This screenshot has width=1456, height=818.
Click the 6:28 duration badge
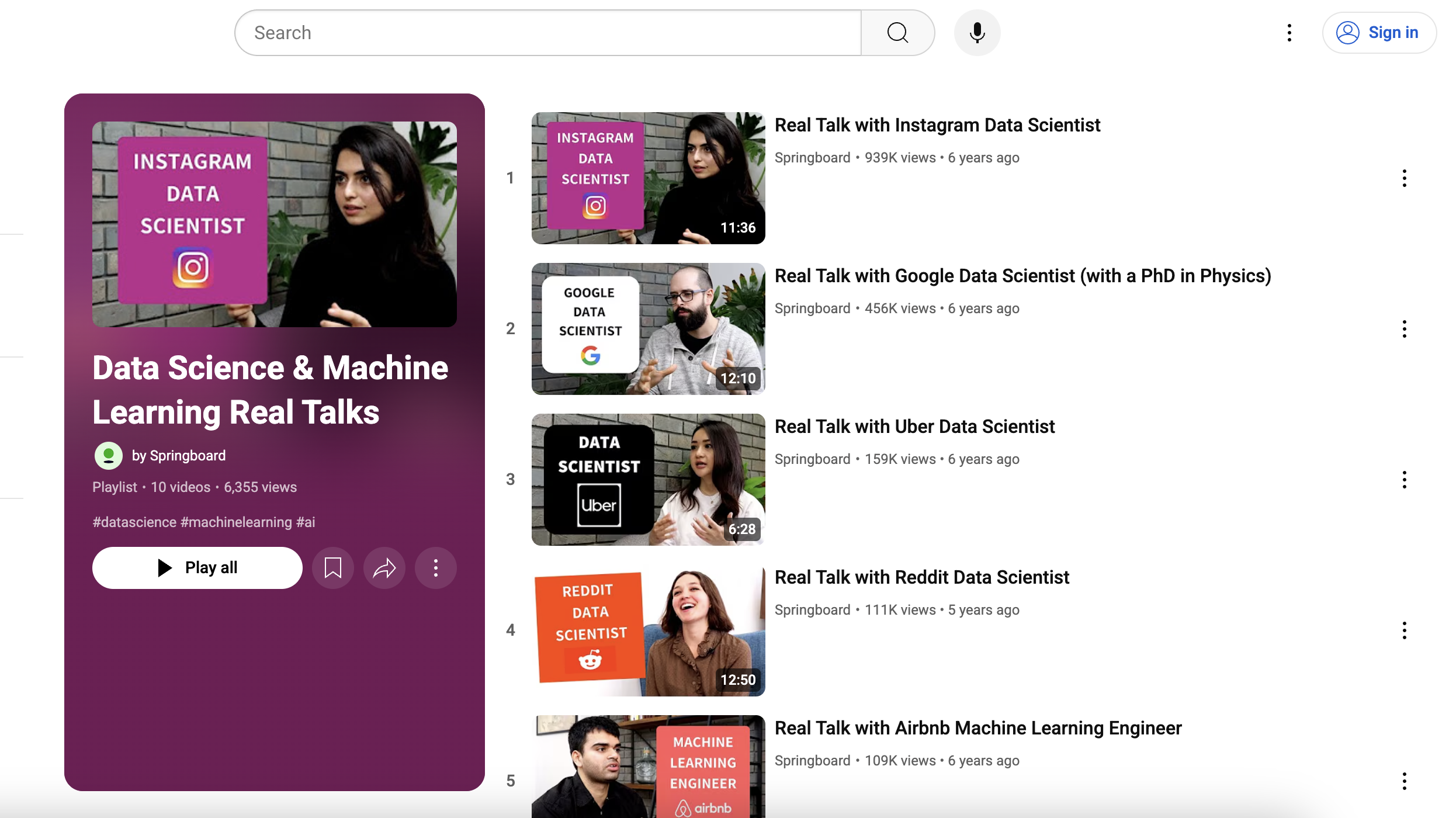point(742,529)
